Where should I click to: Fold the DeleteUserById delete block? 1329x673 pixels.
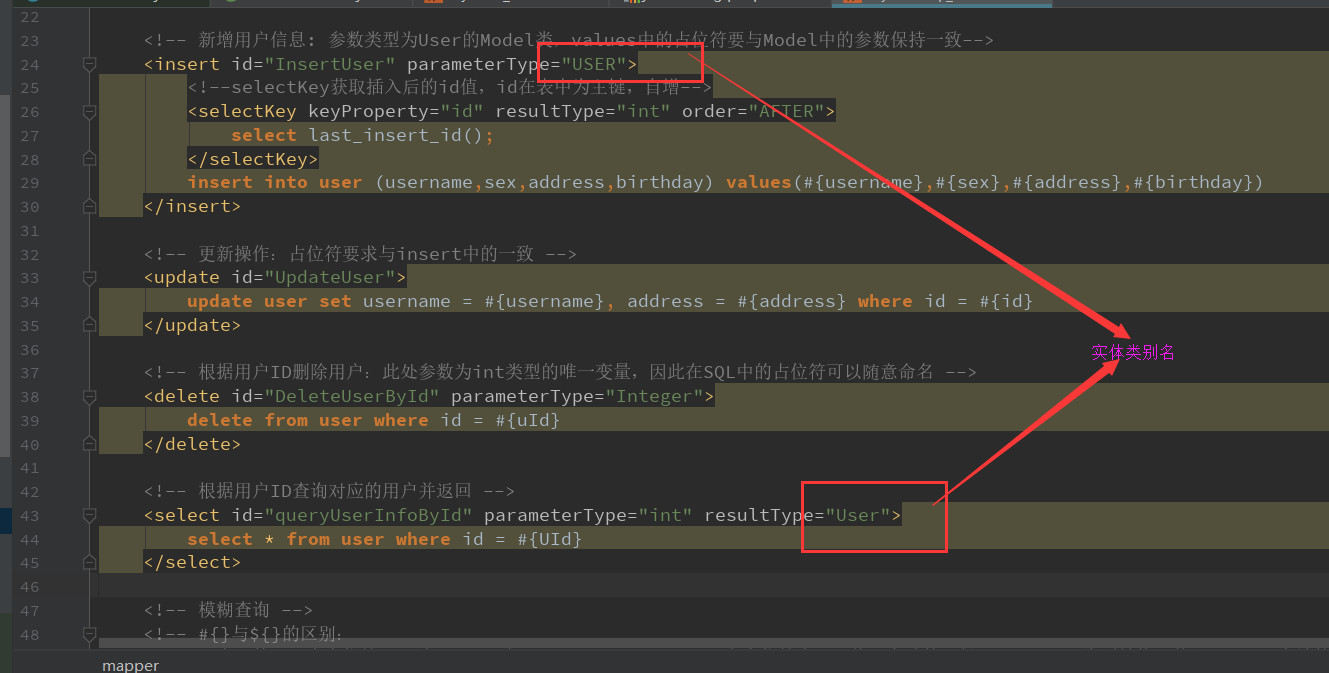pyautogui.click(x=88, y=396)
